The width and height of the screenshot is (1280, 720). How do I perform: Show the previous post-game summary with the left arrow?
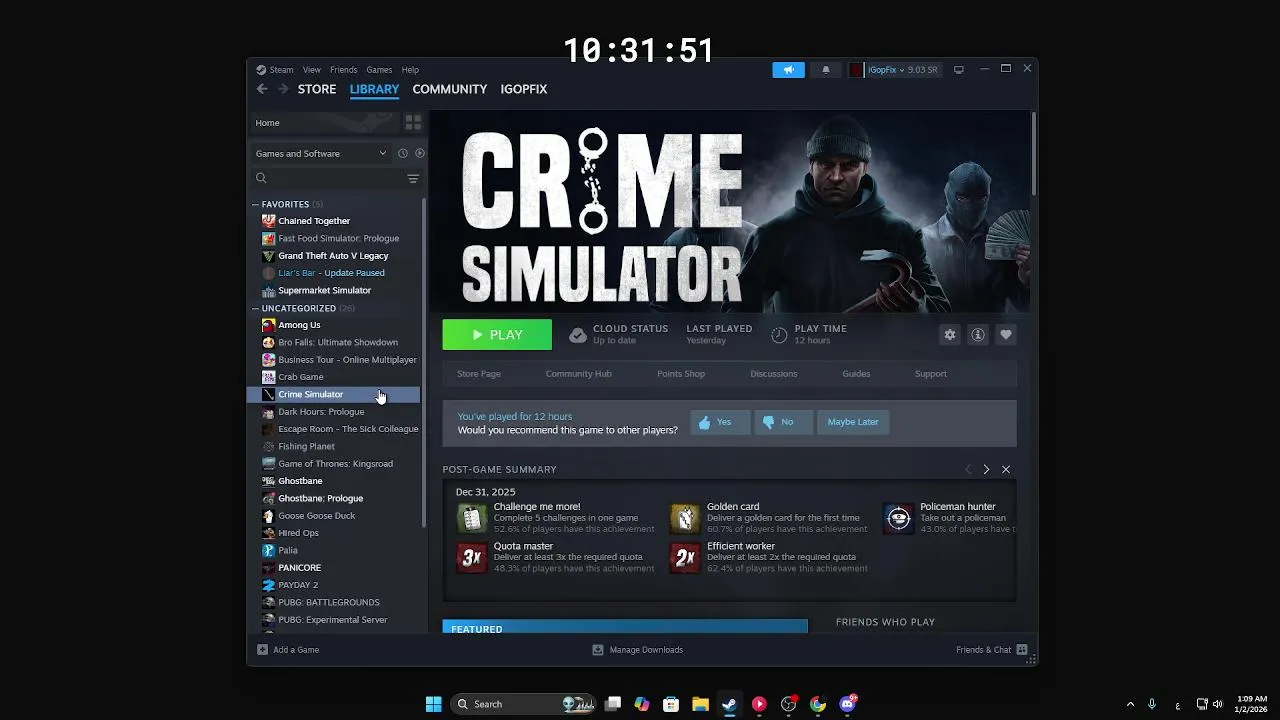tap(967, 469)
